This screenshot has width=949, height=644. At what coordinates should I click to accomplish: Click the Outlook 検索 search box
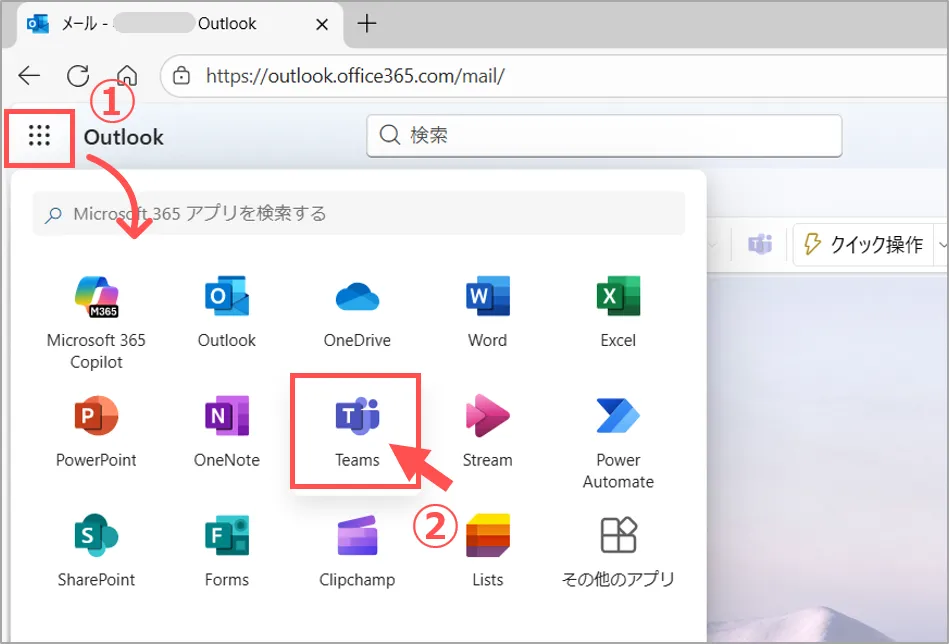click(605, 136)
